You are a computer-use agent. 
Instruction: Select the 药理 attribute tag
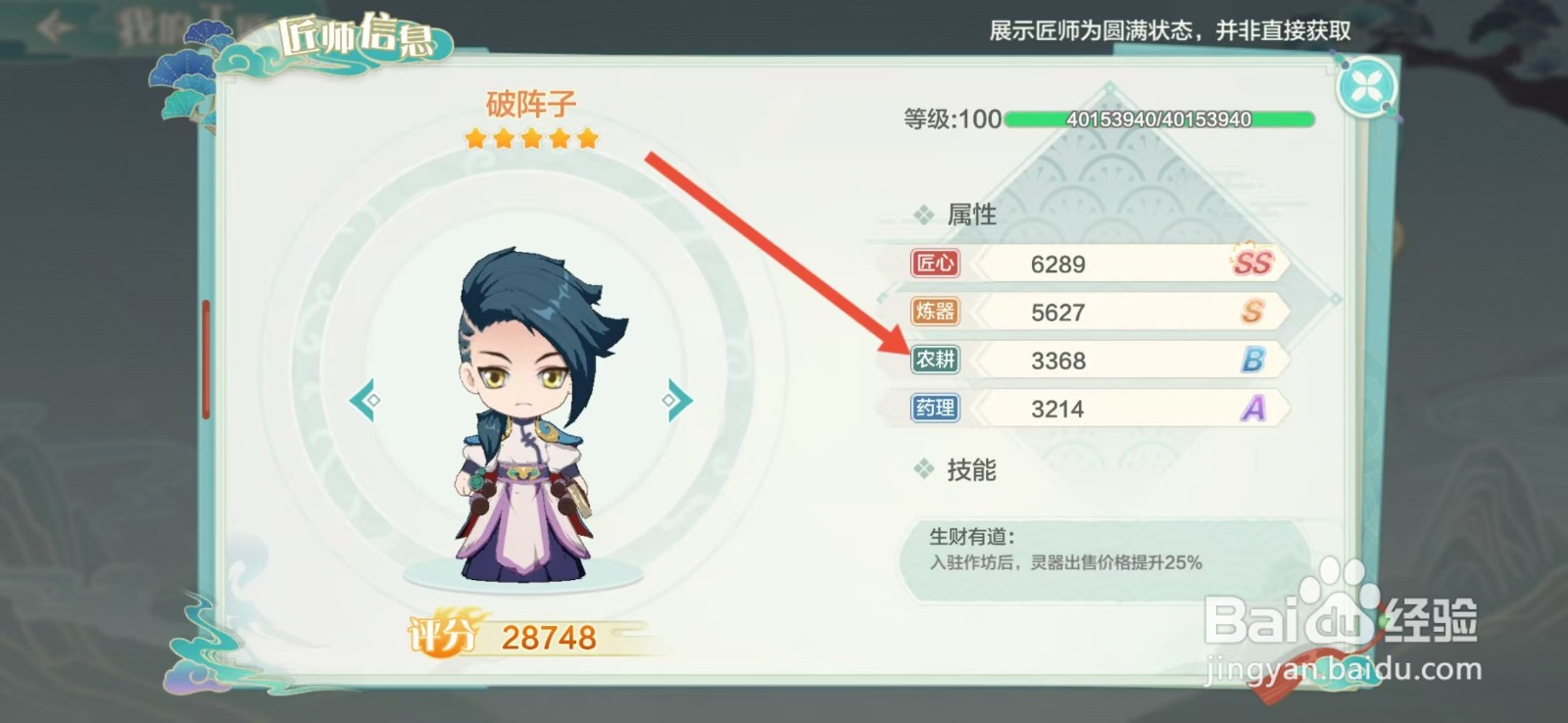point(935,408)
